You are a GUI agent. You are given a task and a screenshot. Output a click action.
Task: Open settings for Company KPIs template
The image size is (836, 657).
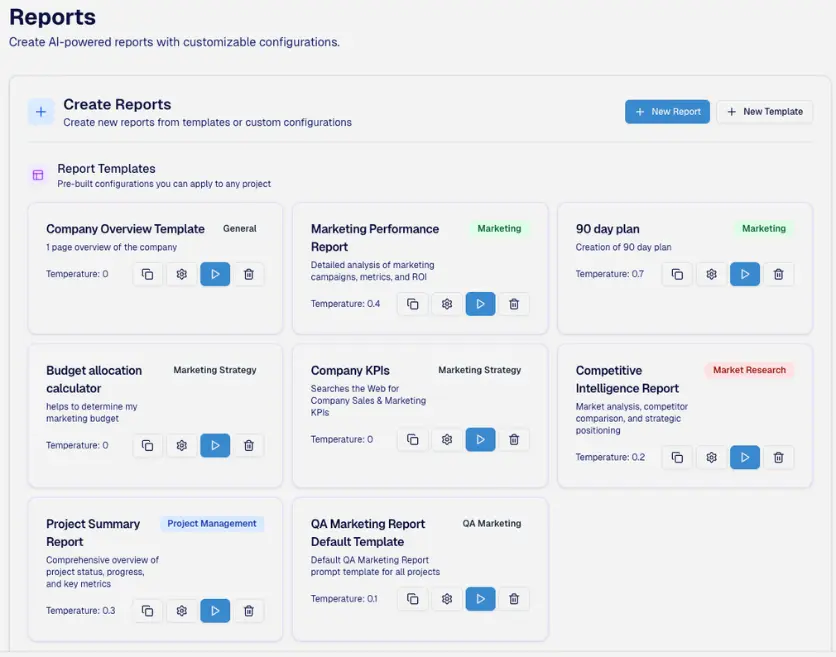pyautogui.click(x=447, y=439)
